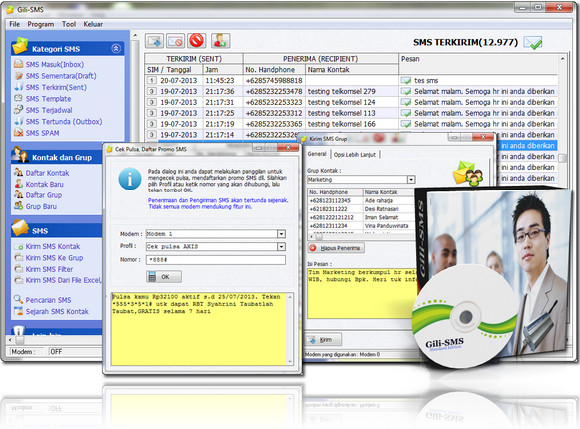Click the Kontak dan Grup panel header
Viewport: 580px width, 429px height.
tap(56, 157)
